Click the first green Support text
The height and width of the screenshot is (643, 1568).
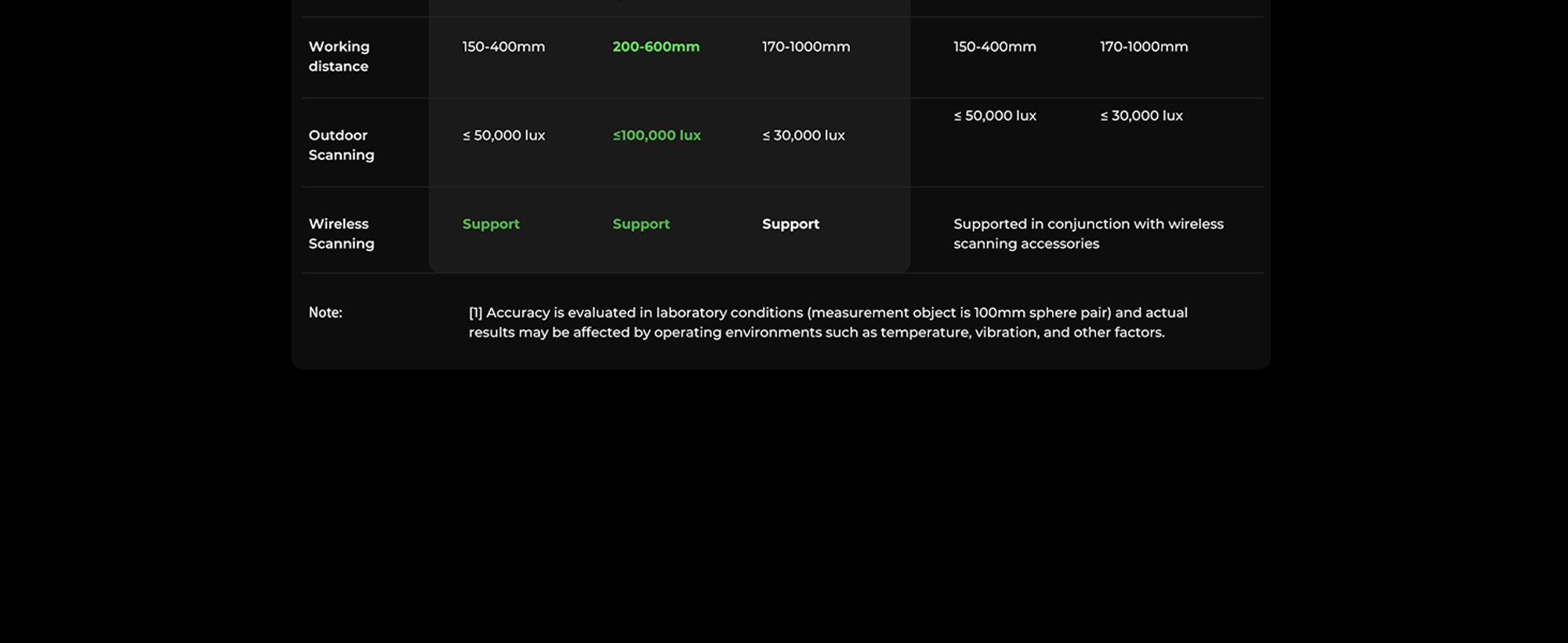click(491, 224)
